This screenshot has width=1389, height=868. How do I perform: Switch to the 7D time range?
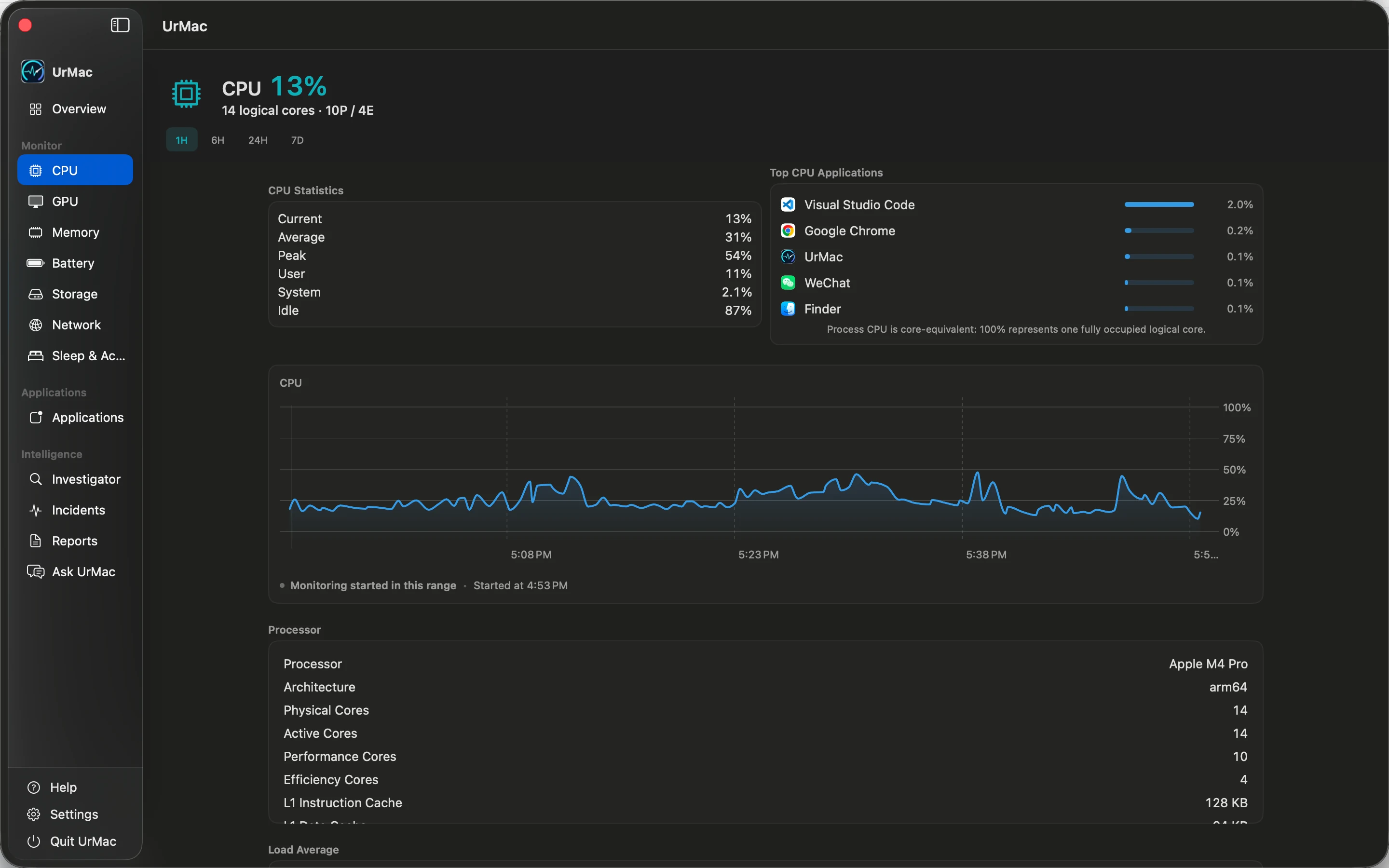297,140
